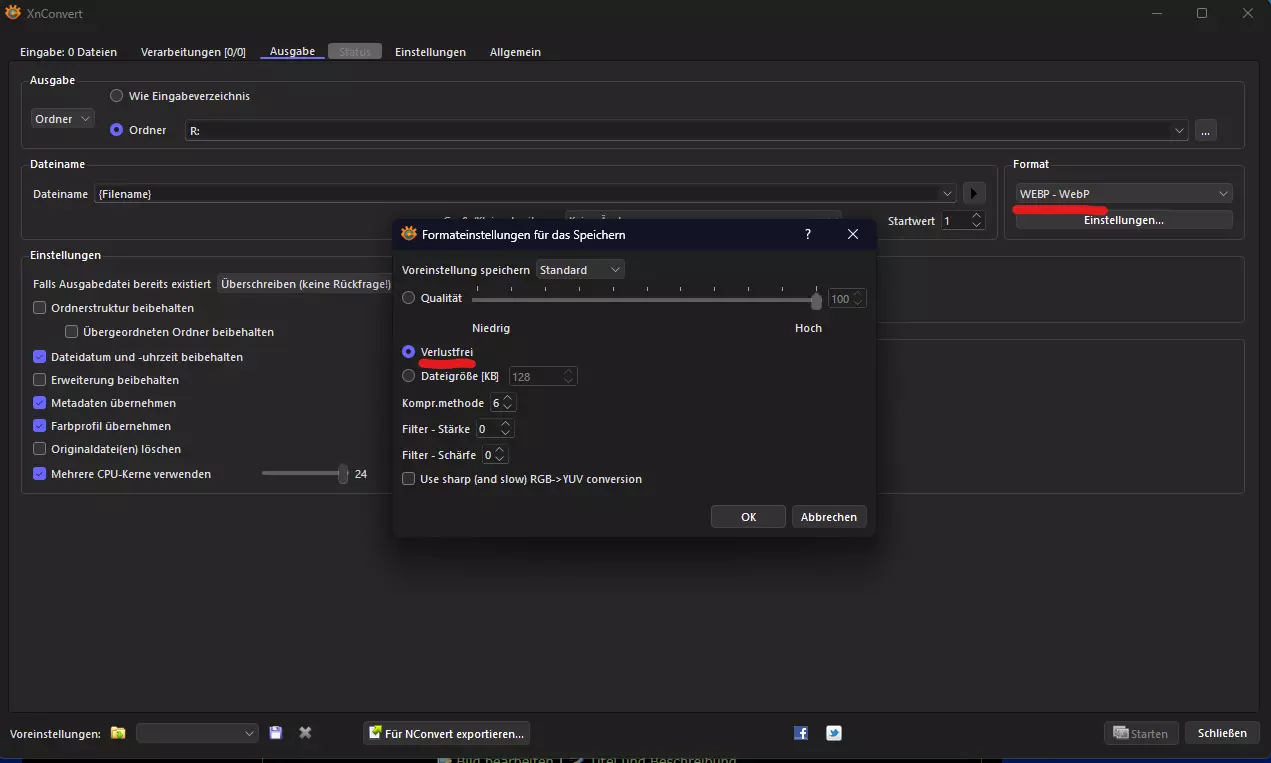Switch to 'Verarbeitungen [0/0]' tab
This screenshot has width=1271, height=763.
pos(193,52)
